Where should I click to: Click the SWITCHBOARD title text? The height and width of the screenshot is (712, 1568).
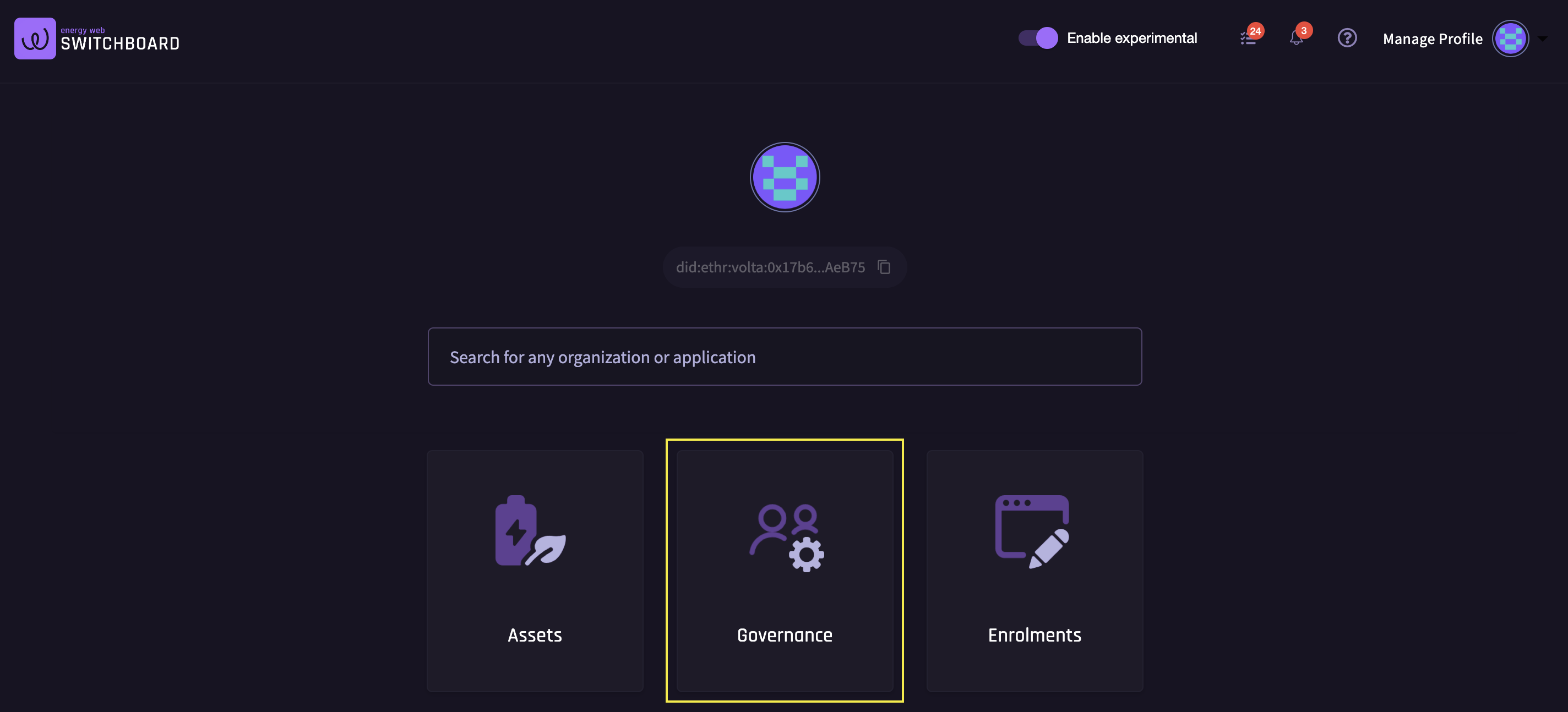tap(120, 44)
